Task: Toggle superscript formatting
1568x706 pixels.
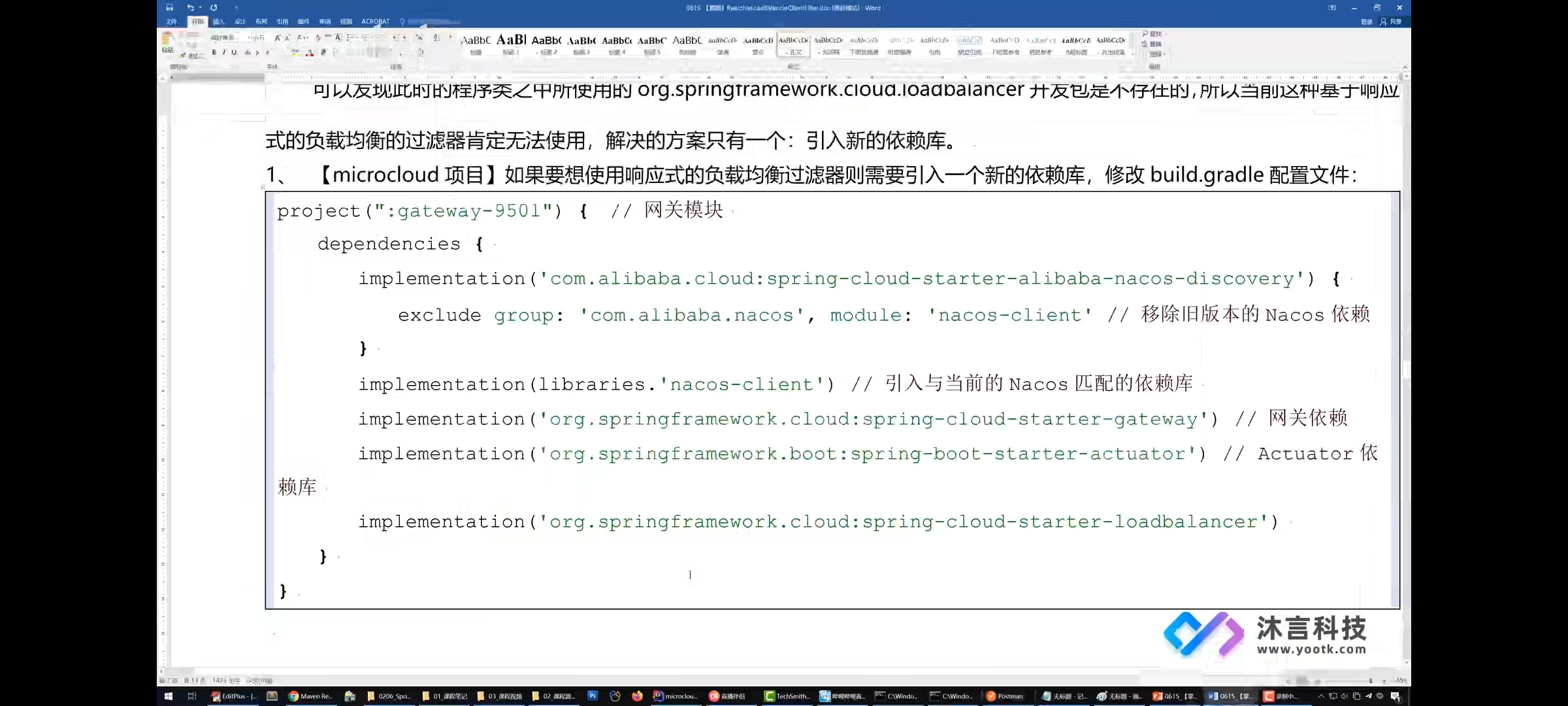Action: (267, 52)
